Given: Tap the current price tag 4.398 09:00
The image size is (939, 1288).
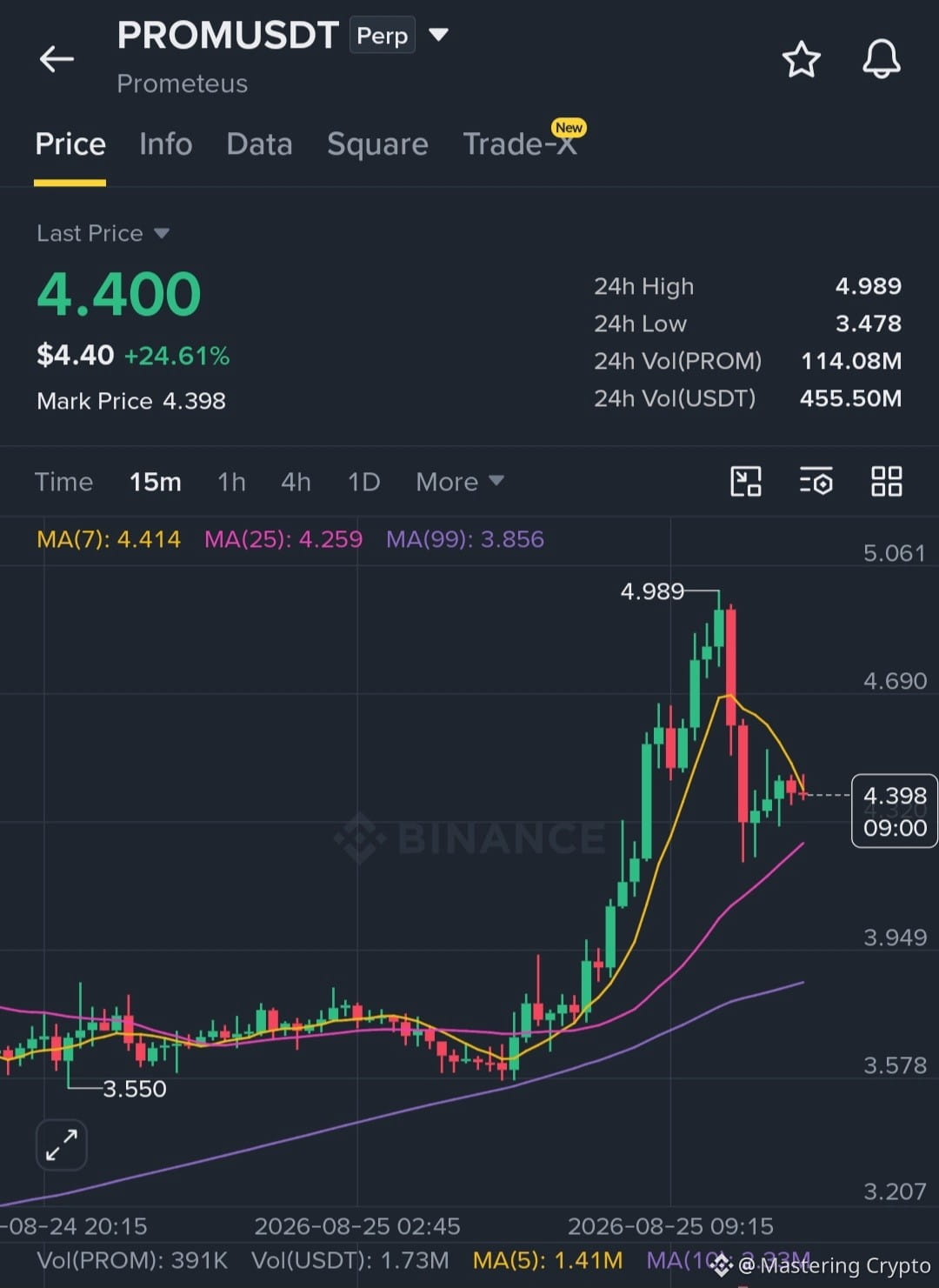Looking at the screenshot, I should pyautogui.click(x=895, y=811).
